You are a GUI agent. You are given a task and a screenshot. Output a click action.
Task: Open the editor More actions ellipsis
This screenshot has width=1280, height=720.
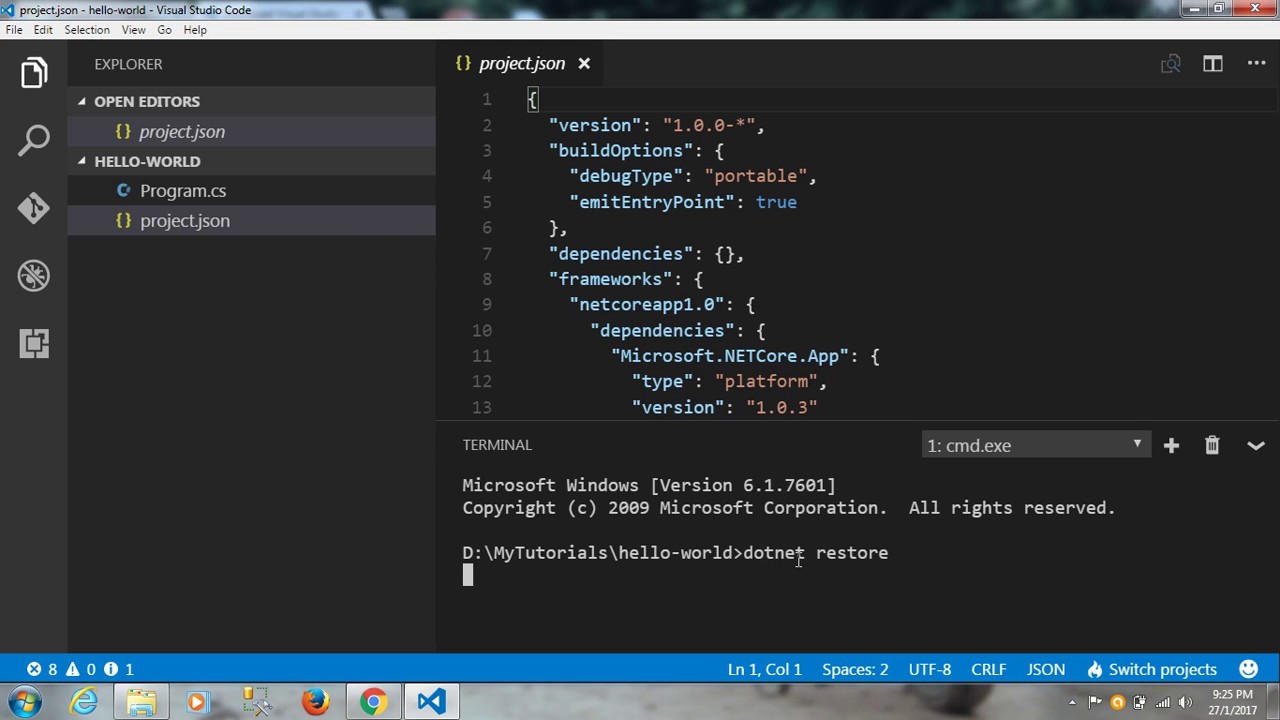coord(1257,64)
